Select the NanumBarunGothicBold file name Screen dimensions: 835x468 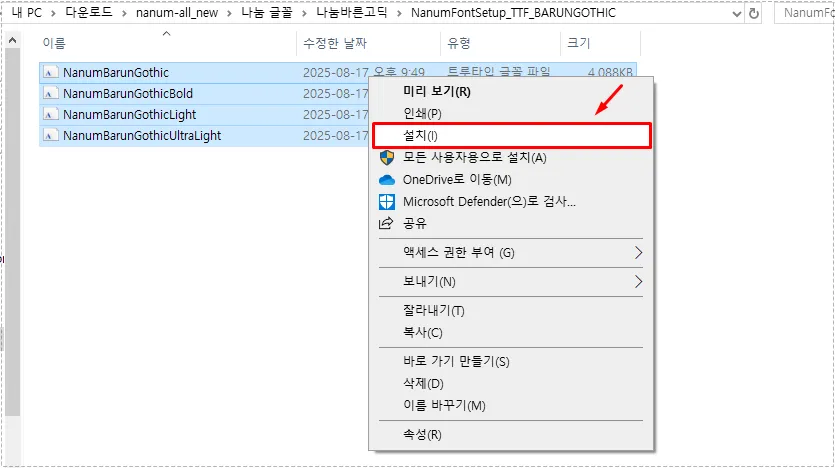(128, 94)
